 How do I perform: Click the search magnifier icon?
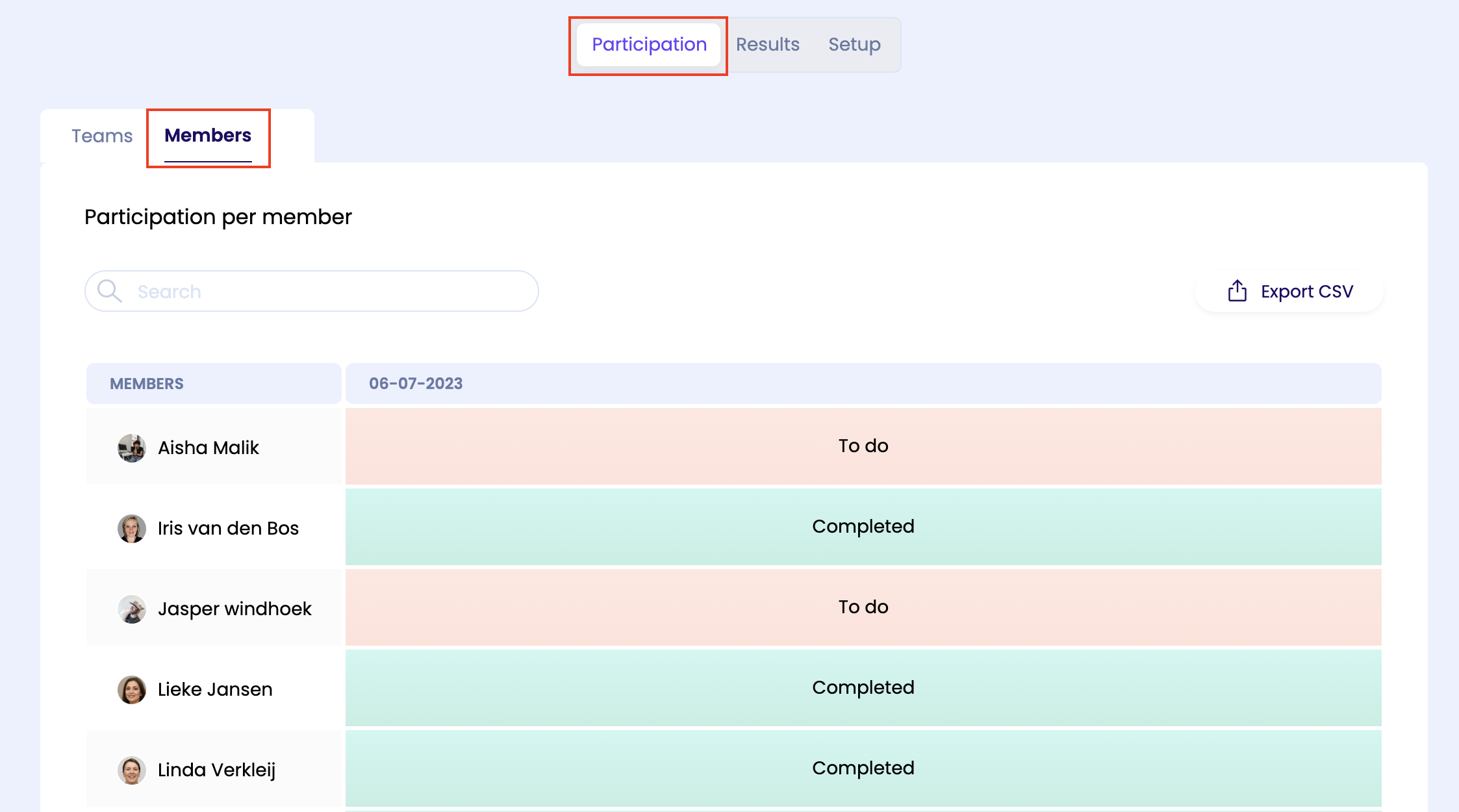pyautogui.click(x=109, y=291)
